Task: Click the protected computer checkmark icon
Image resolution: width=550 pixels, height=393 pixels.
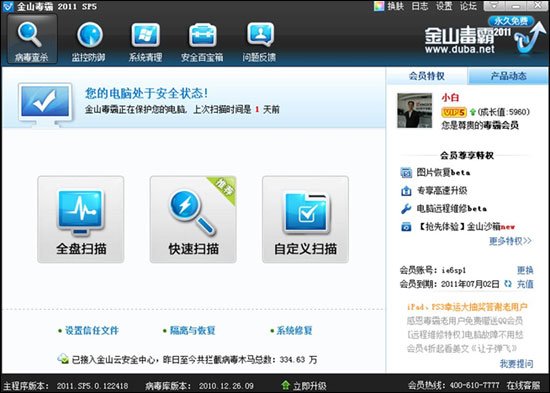Action: 45,104
